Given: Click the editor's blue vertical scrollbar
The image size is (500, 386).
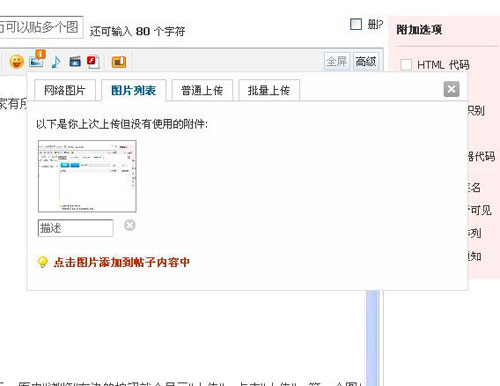Looking at the screenshot, I should point(372,338).
